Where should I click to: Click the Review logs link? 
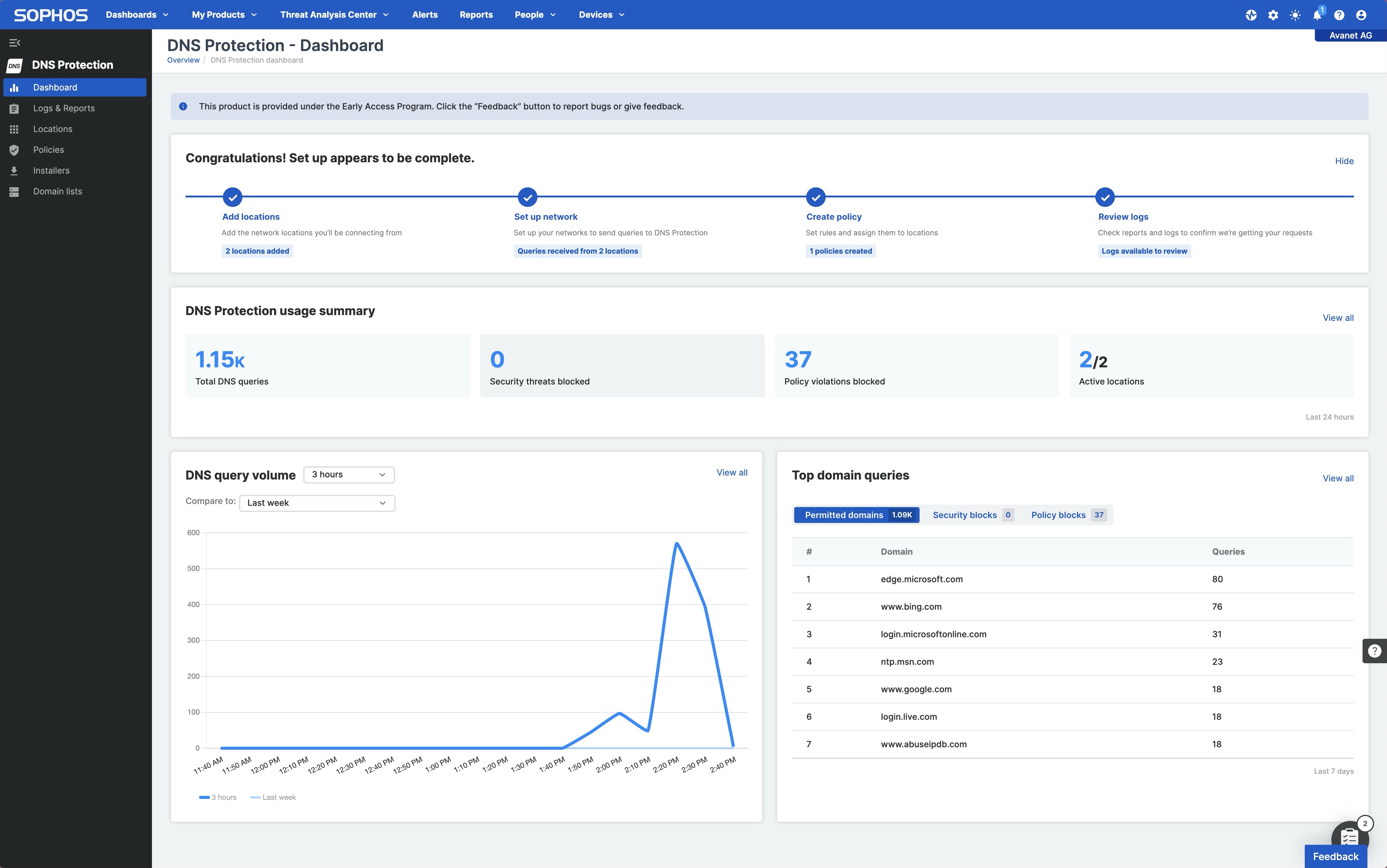click(x=1123, y=217)
